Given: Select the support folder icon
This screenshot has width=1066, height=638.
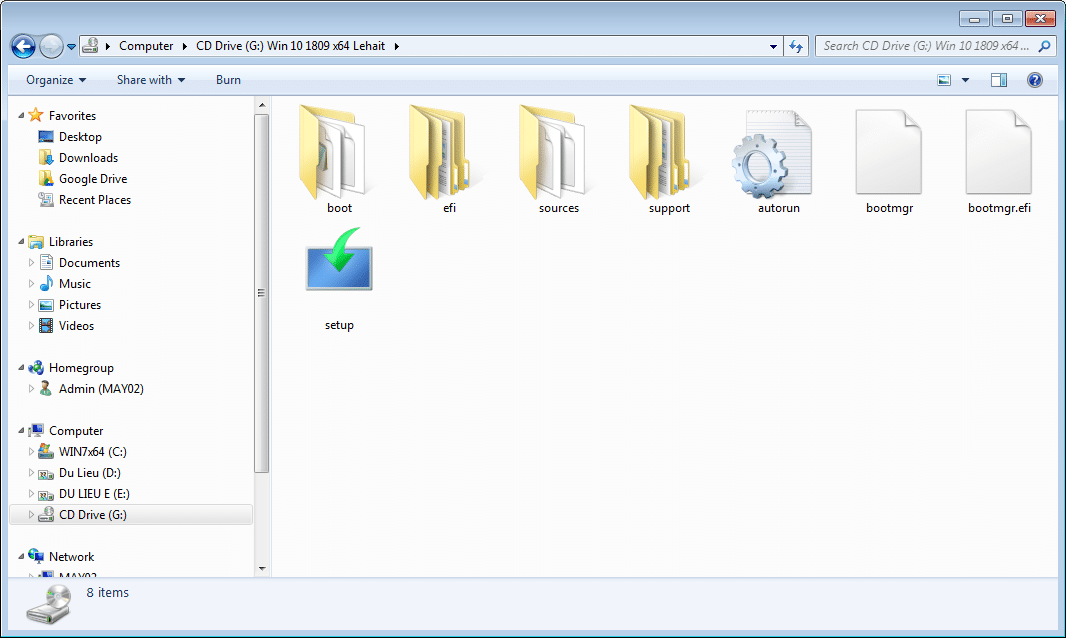Looking at the screenshot, I should click(x=662, y=152).
